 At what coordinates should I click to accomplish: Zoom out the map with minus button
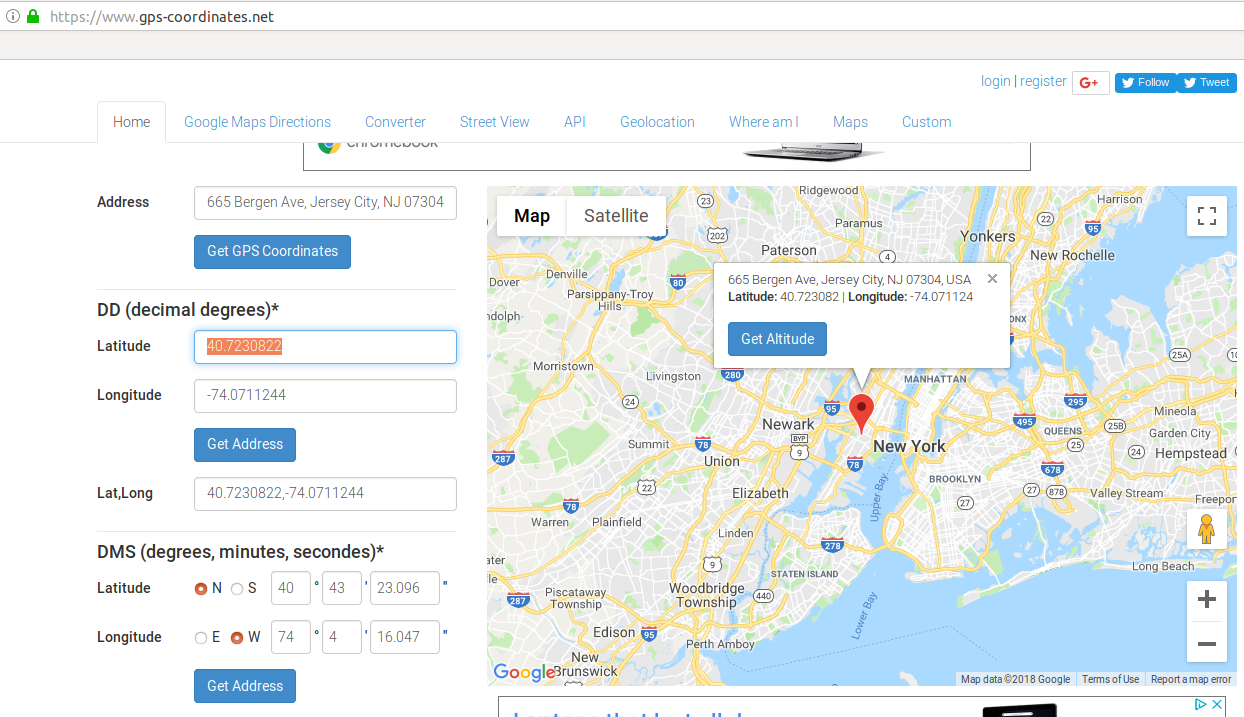(x=1207, y=643)
